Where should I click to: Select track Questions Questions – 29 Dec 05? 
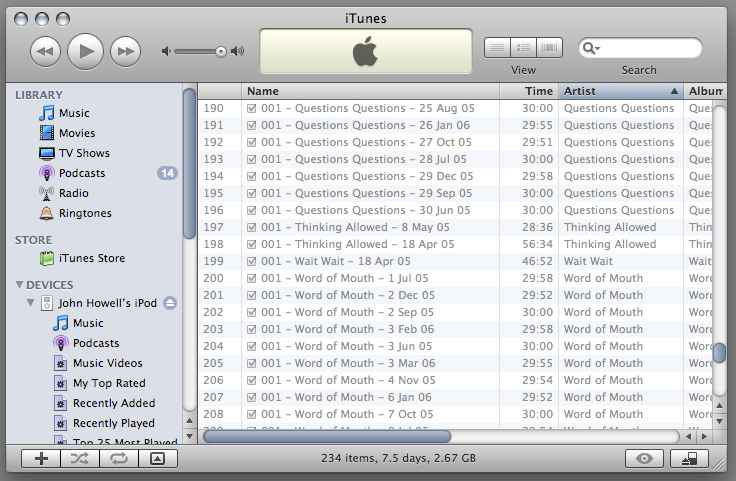367,176
